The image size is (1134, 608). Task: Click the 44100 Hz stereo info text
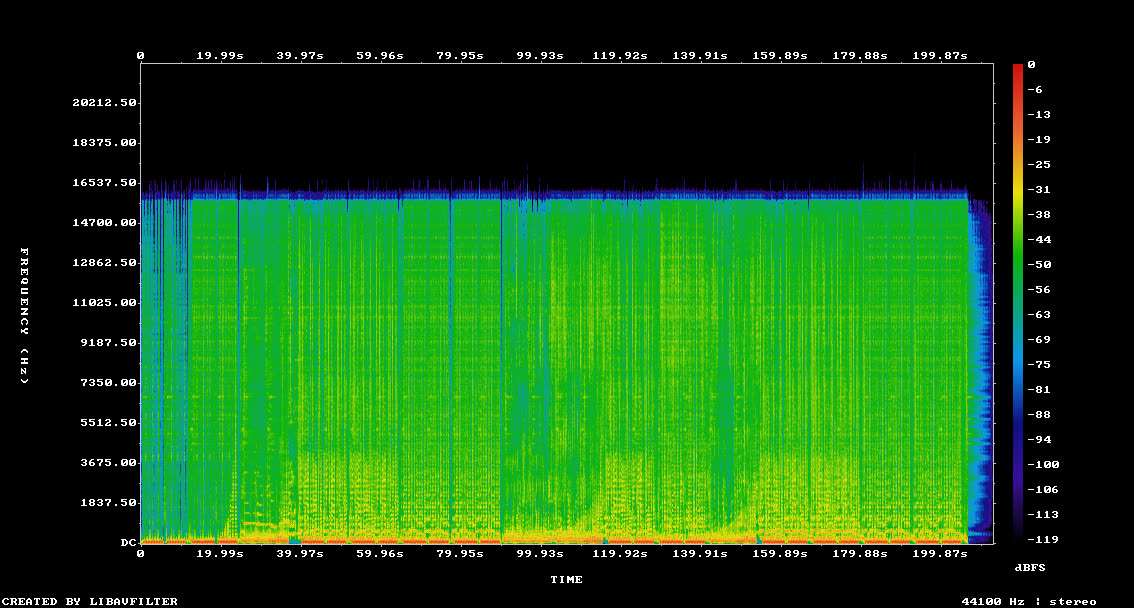pos(1028,601)
